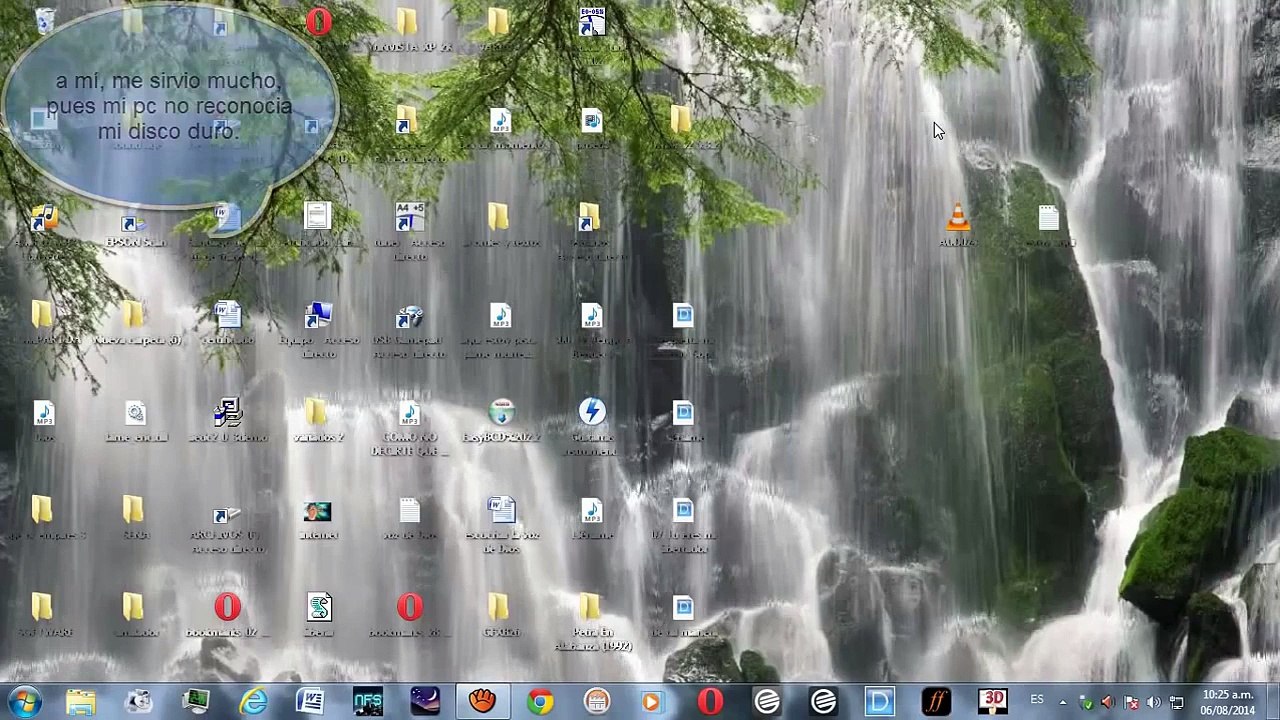Viewport: 1280px width, 720px height.
Task: Open the clock showing 10:25 a.m.
Action: pos(1227,702)
